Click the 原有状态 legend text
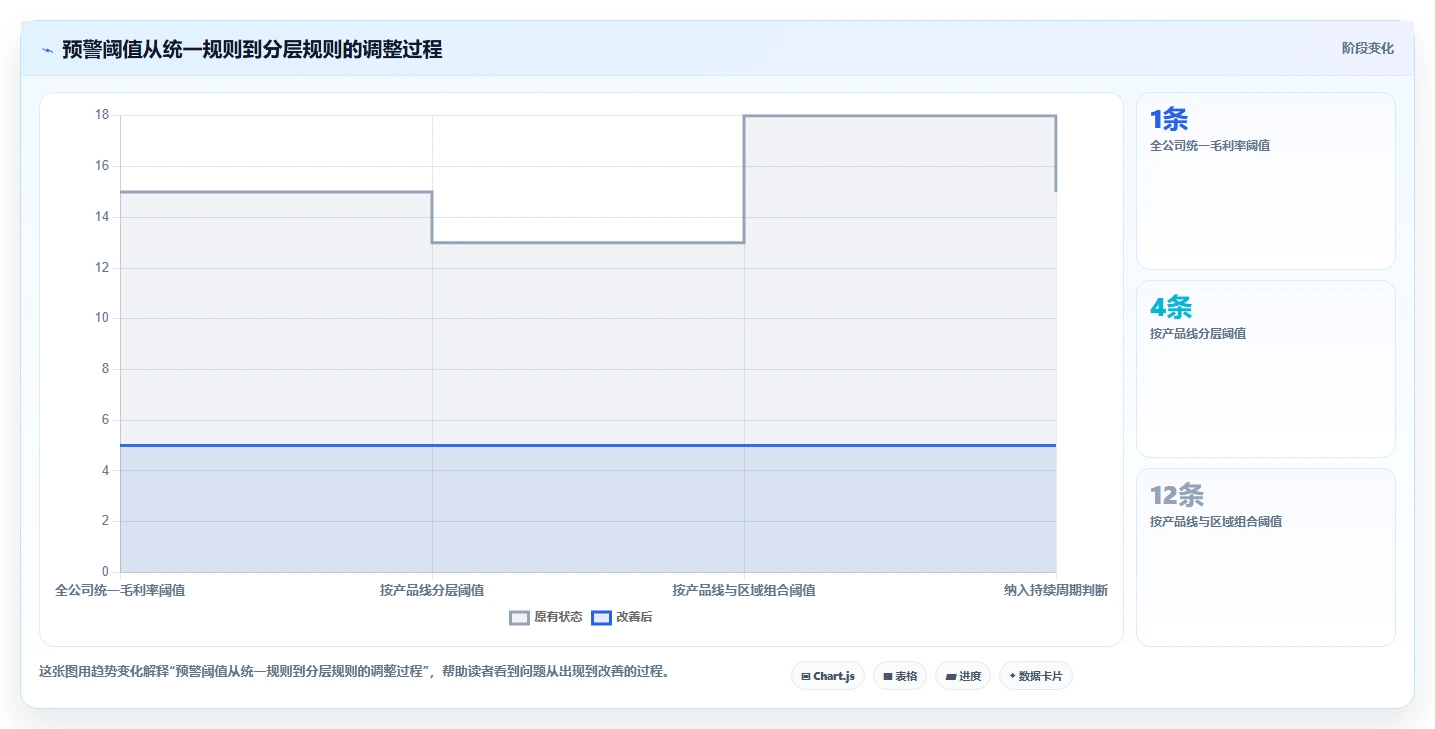Image resolution: width=1435 pixels, height=729 pixels. tap(558, 618)
